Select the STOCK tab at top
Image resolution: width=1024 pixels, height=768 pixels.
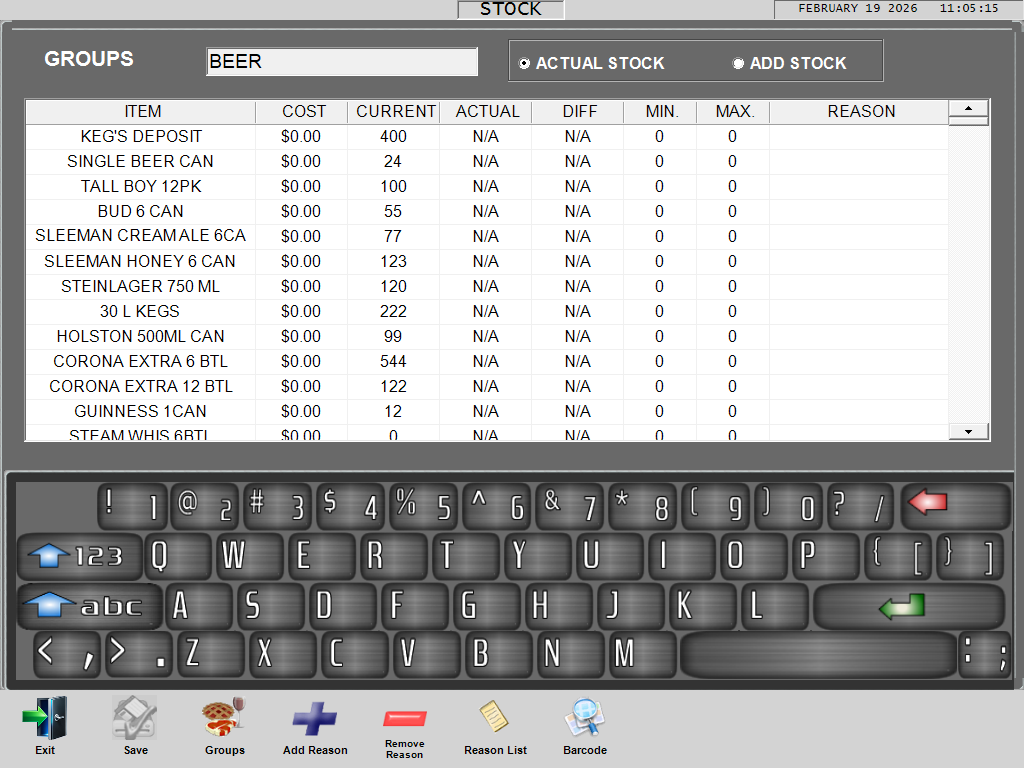pyautogui.click(x=510, y=9)
